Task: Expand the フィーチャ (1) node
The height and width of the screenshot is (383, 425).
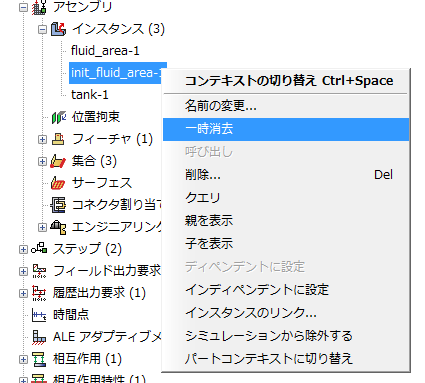Action: (x=42, y=139)
